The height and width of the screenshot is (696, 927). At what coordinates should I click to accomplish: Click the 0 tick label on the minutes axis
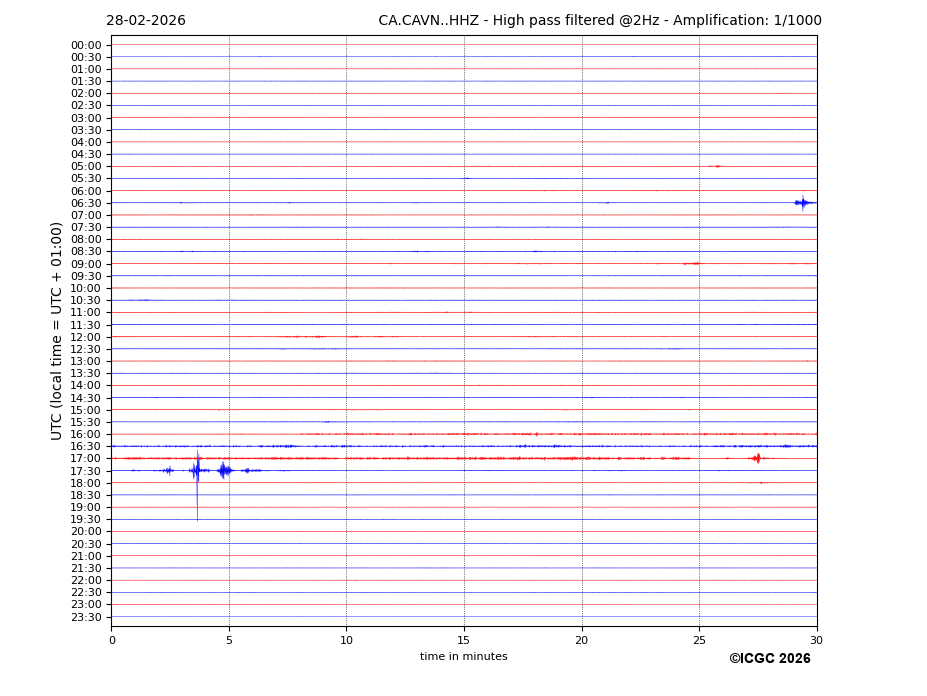pos(112,640)
